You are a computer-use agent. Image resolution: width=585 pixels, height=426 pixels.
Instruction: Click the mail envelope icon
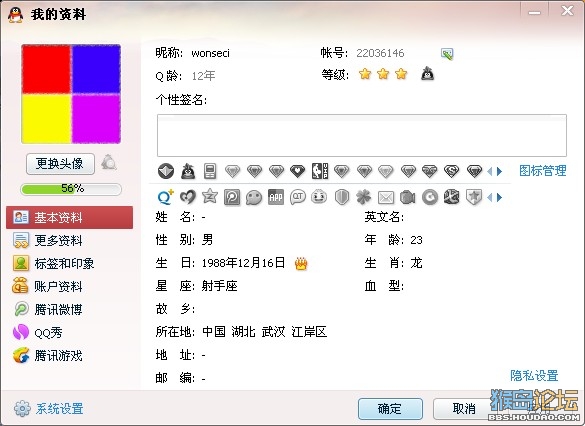click(386, 197)
